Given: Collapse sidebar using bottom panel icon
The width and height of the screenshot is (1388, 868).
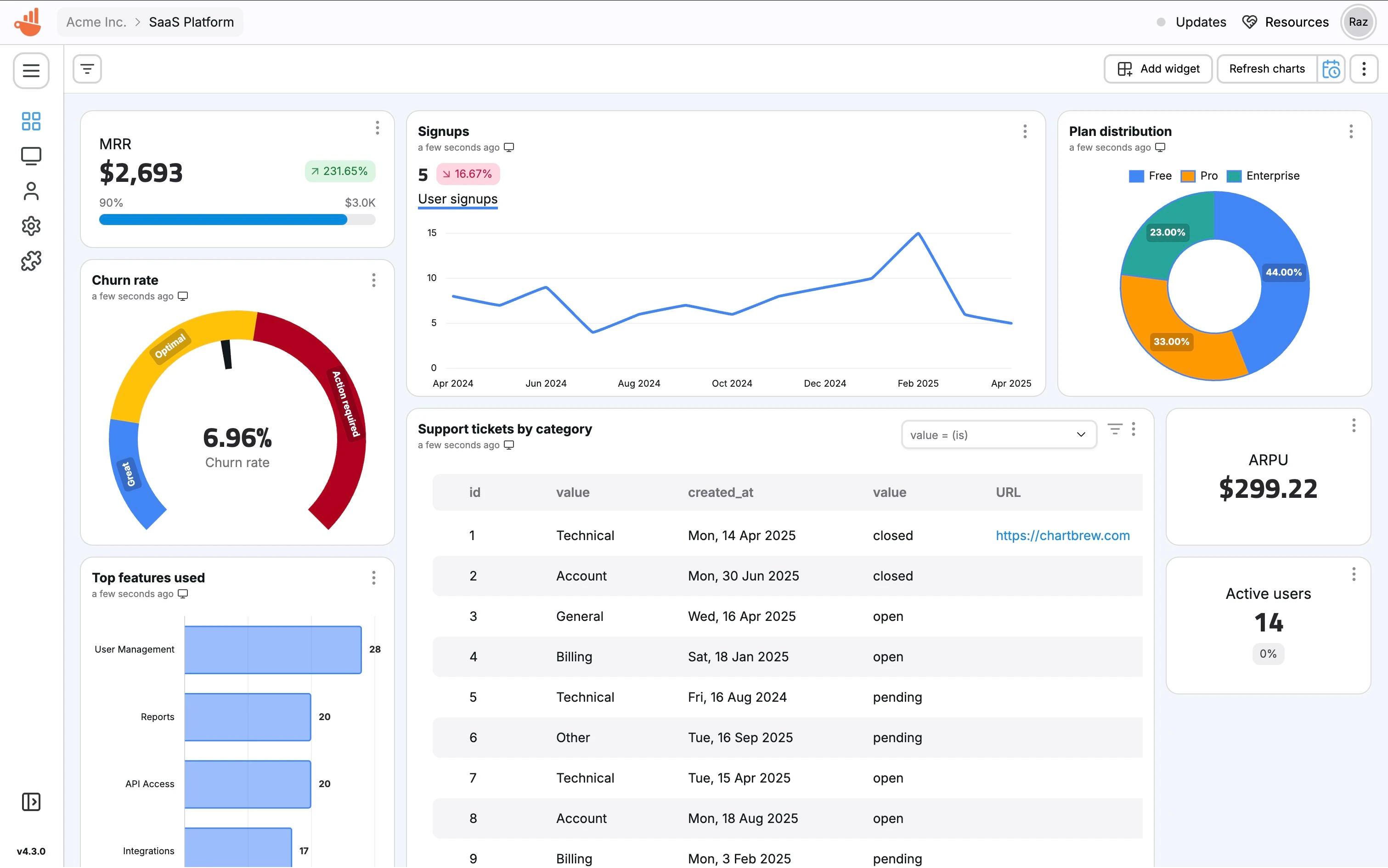Looking at the screenshot, I should pyautogui.click(x=31, y=801).
